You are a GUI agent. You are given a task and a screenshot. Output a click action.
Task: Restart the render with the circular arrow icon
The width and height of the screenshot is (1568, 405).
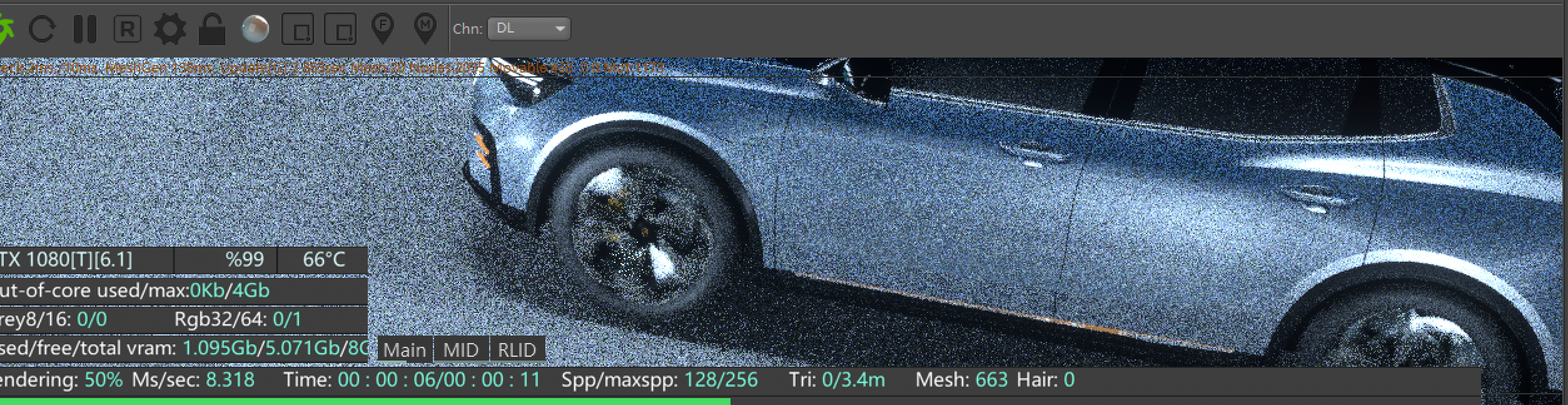tap(42, 29)
